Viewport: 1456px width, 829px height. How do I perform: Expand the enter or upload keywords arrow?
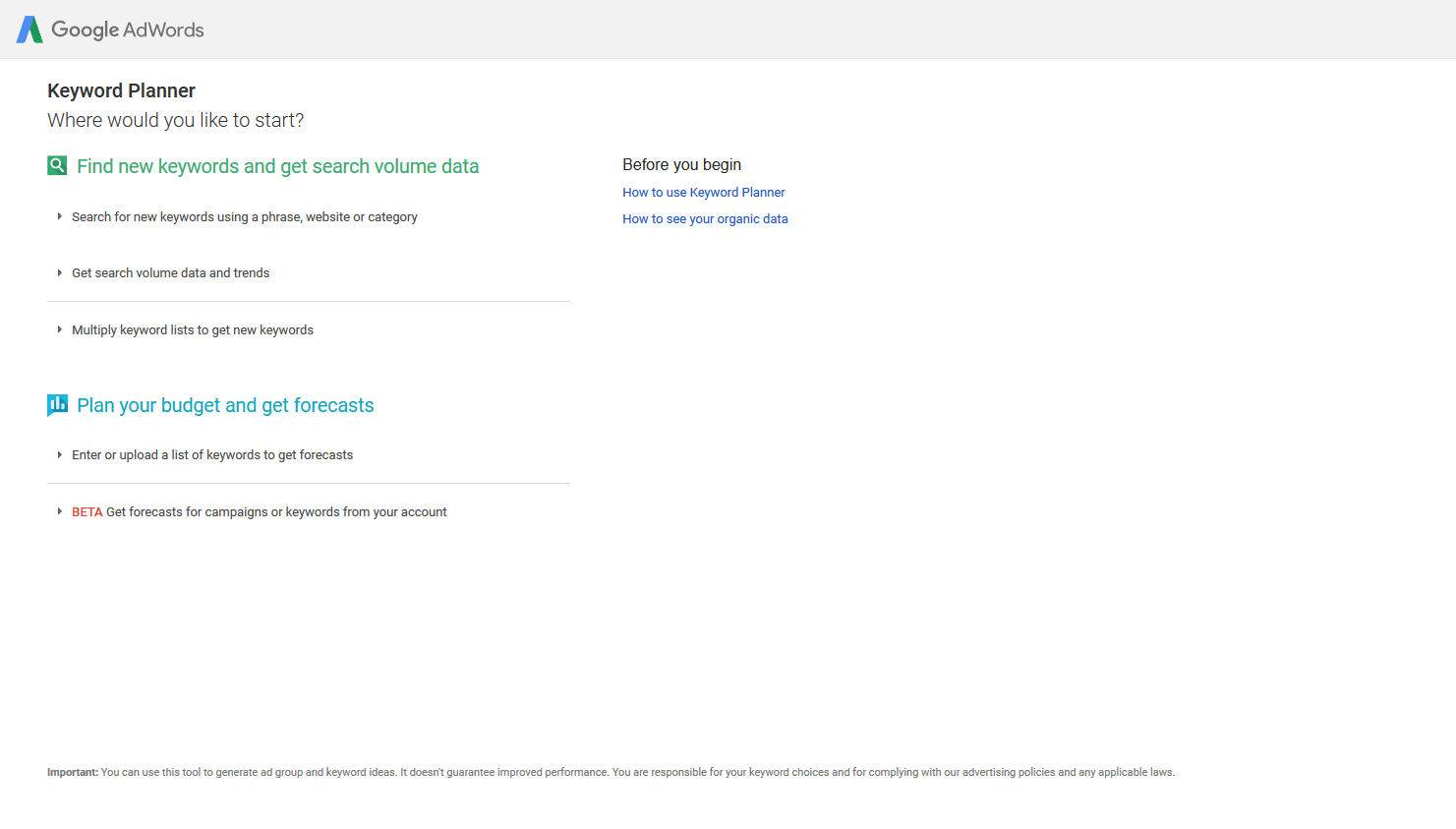click(59, 454)
